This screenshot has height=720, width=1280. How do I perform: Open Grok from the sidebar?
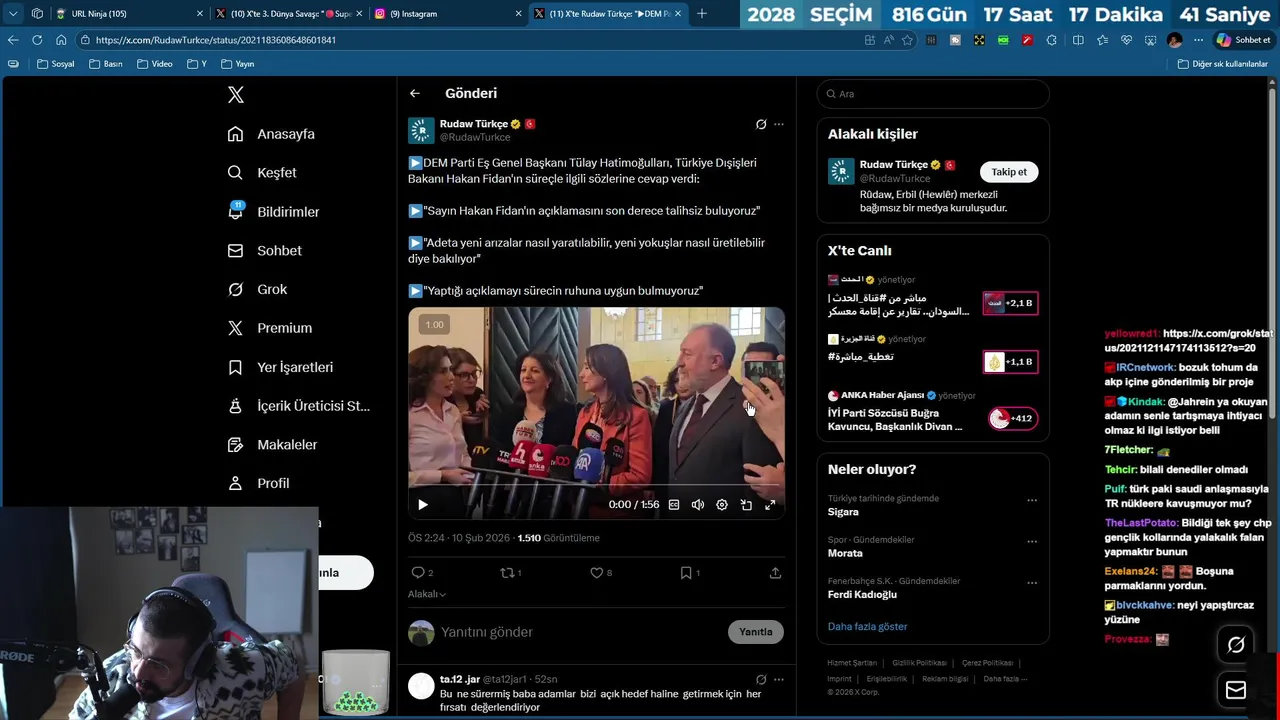[x=257, y=289]
